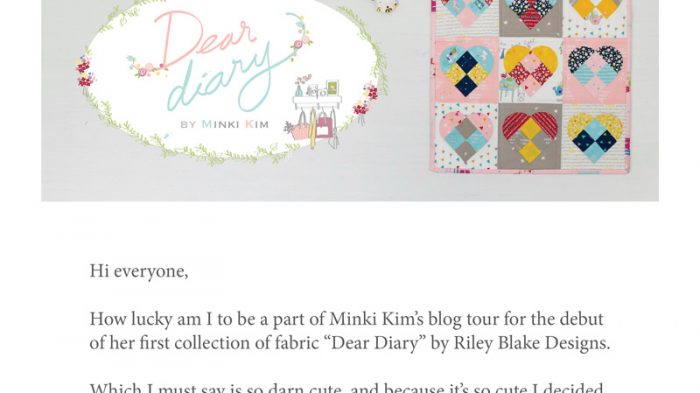Click the small pink flowers beside letter D
700x393 pixels.
tap(145, 67)
